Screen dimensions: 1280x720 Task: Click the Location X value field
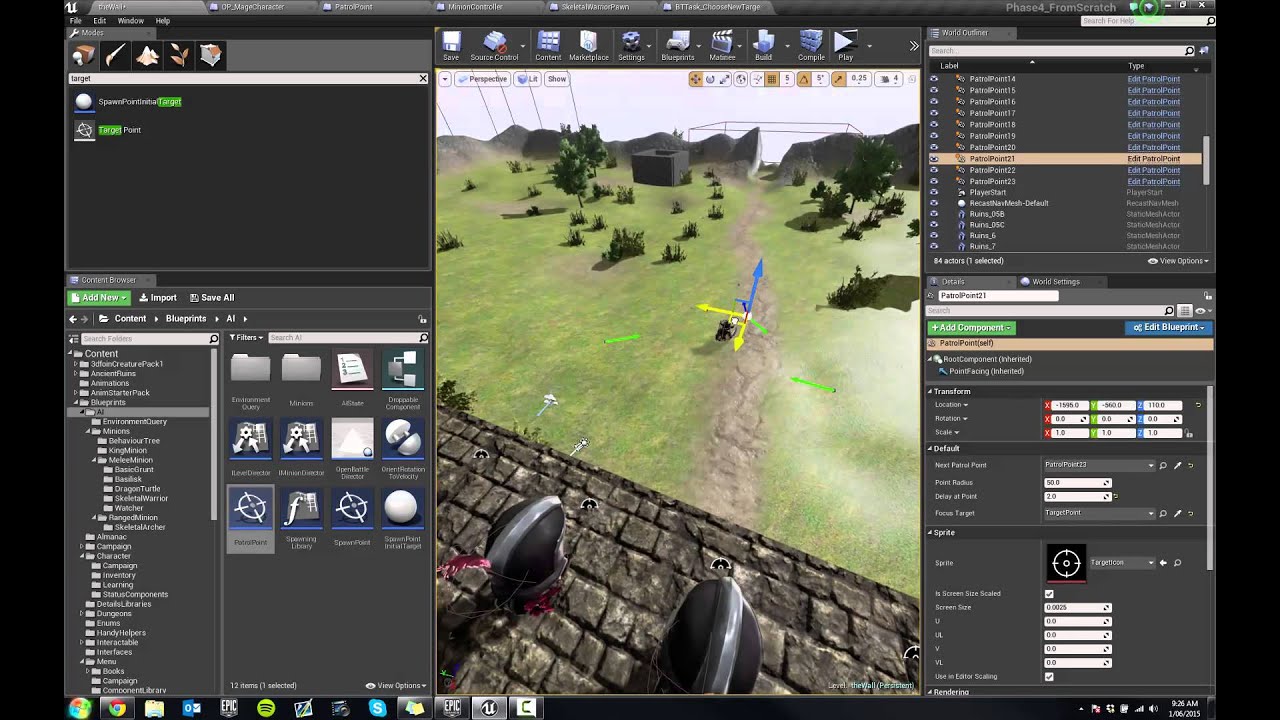point(1070,405)
